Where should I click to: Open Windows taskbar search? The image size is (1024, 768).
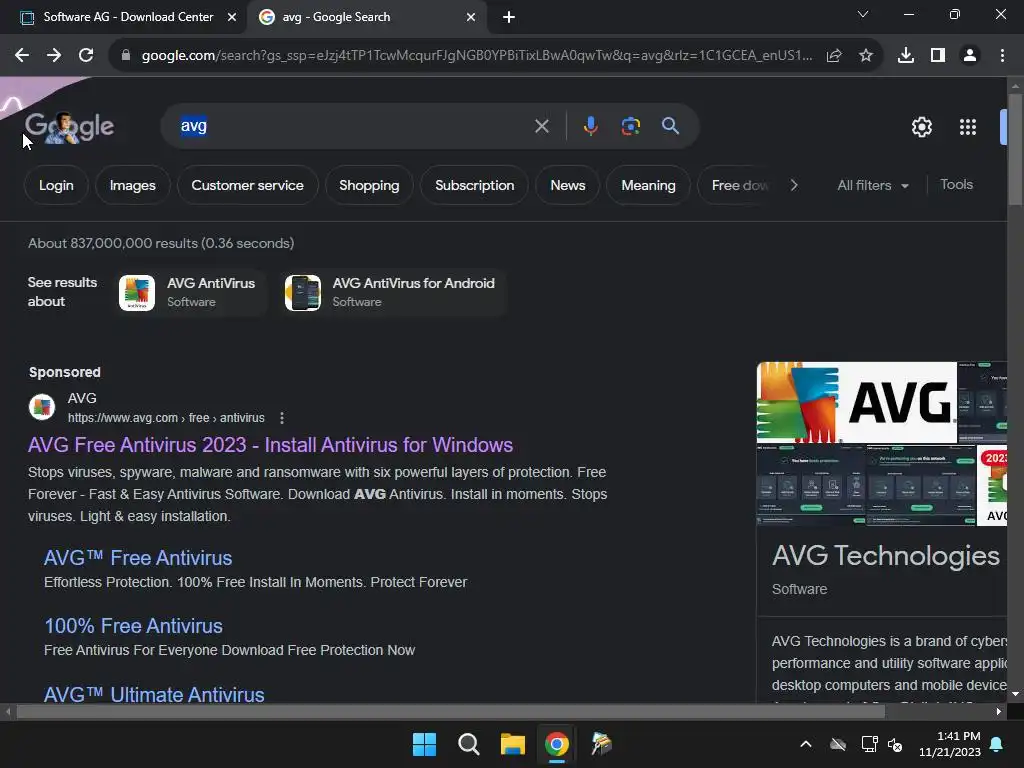468,744
